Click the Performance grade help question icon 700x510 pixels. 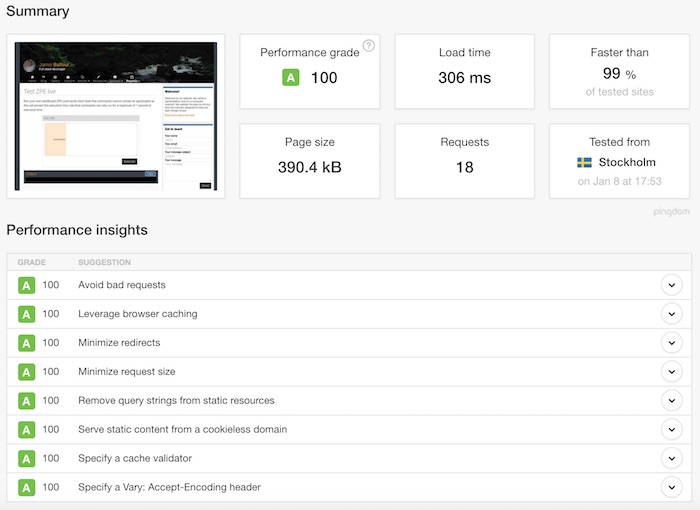[x=368, y=46]
